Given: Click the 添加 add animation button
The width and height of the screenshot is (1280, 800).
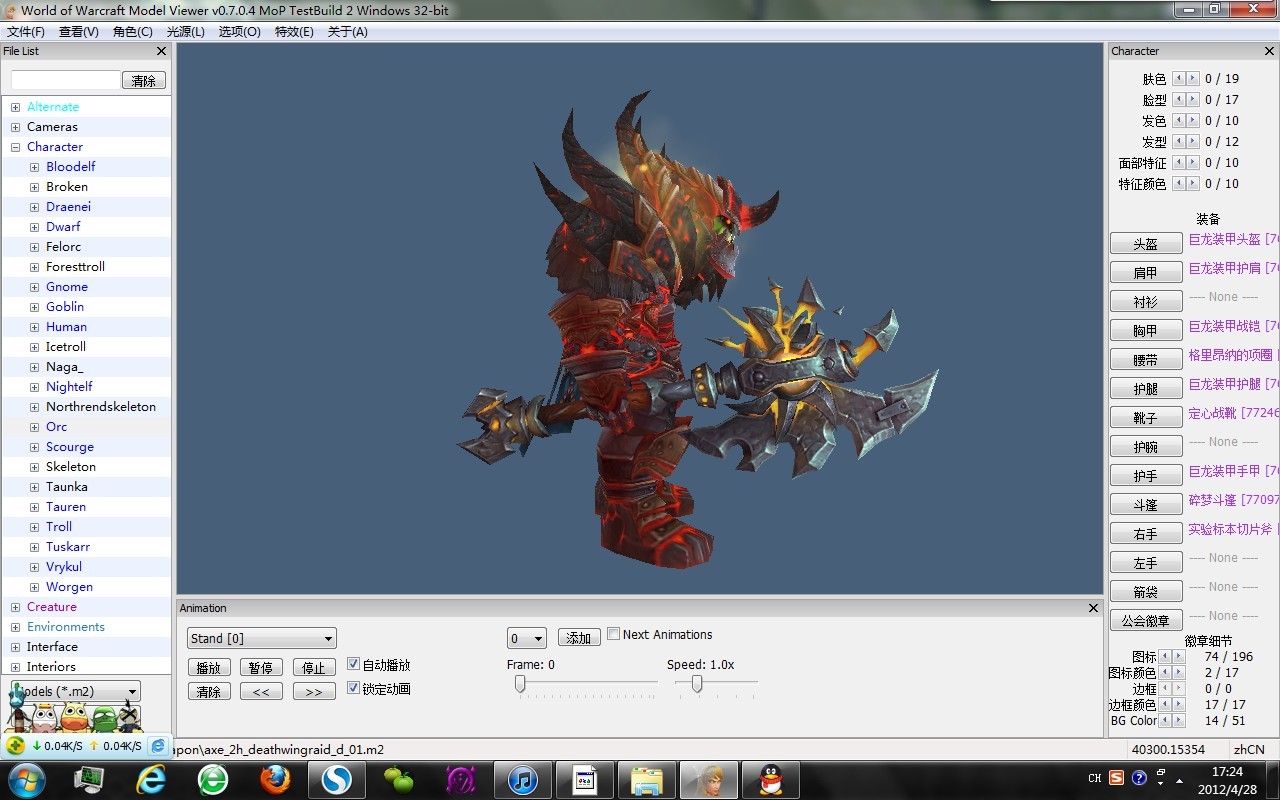Looking at the screenshot, I should point(579,638).
